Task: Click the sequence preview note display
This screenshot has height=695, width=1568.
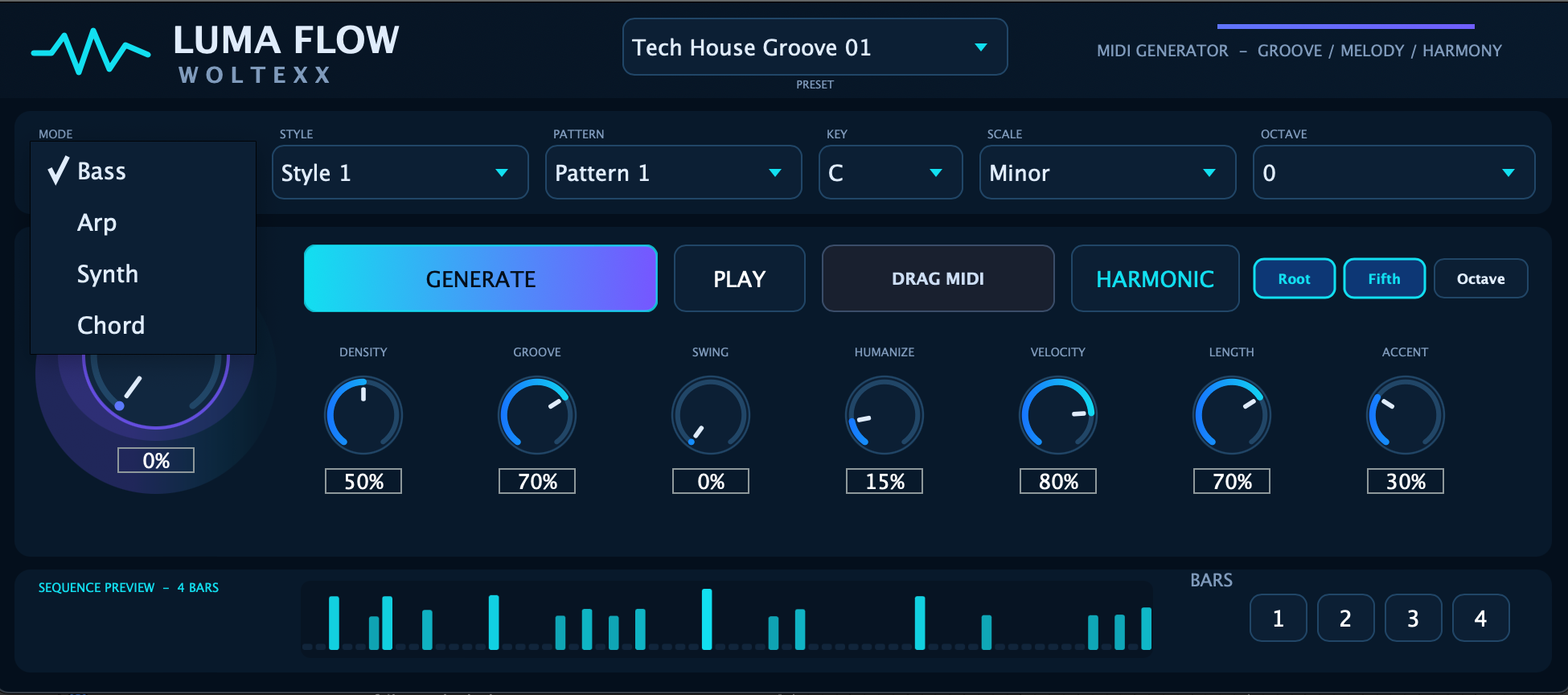Action: [727, 619]
